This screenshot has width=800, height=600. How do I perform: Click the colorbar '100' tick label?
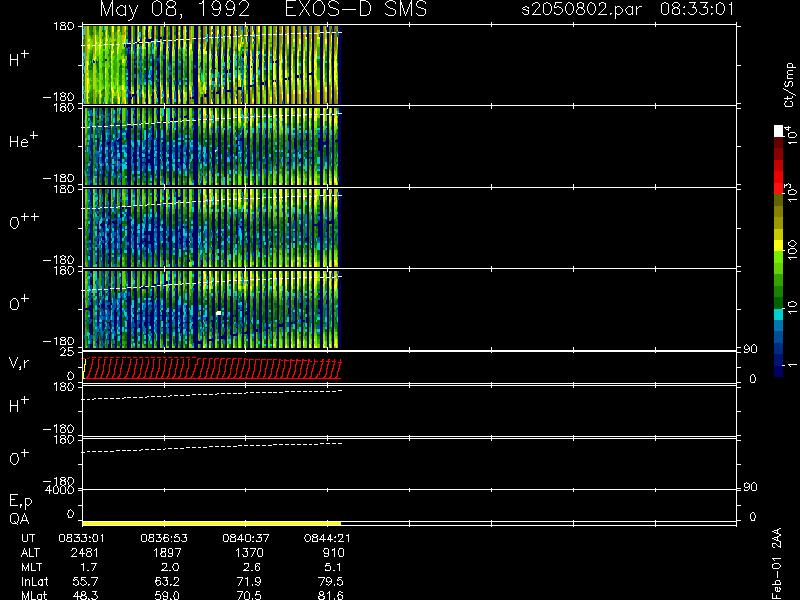792,251
